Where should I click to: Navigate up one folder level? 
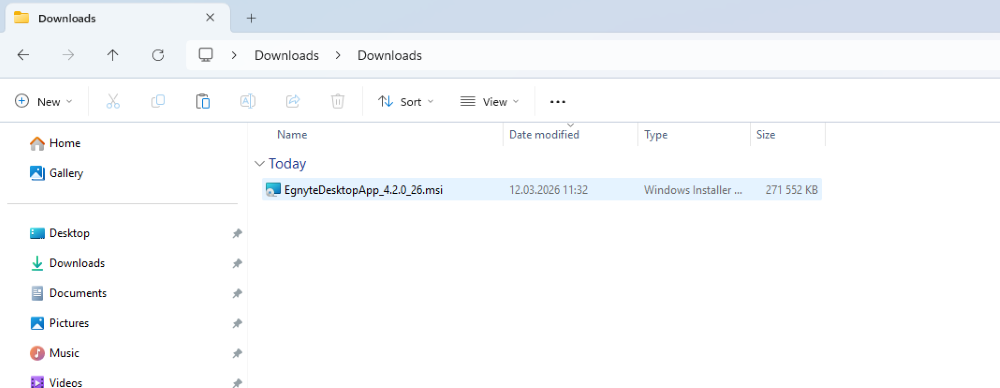tap(113, 56)
